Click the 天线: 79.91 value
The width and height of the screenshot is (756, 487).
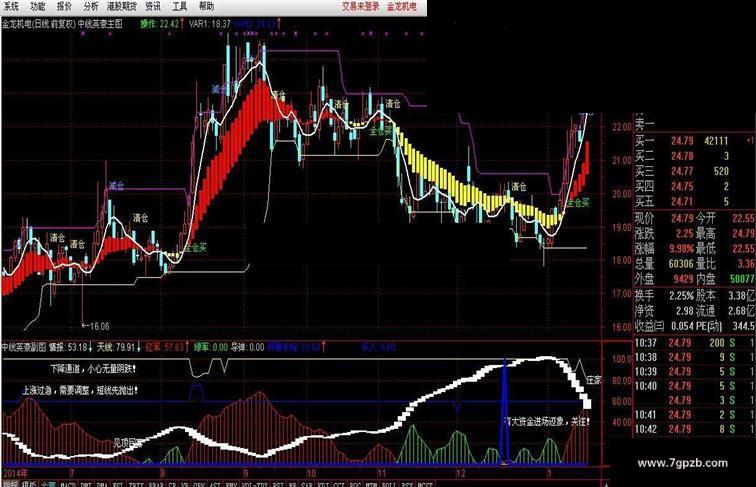(116, 347)
